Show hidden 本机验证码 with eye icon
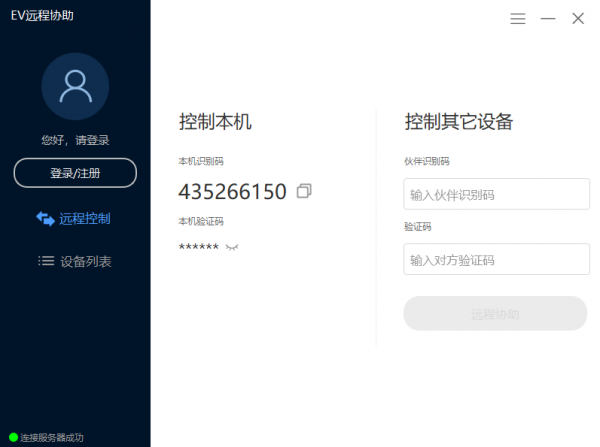 point(232,247)
